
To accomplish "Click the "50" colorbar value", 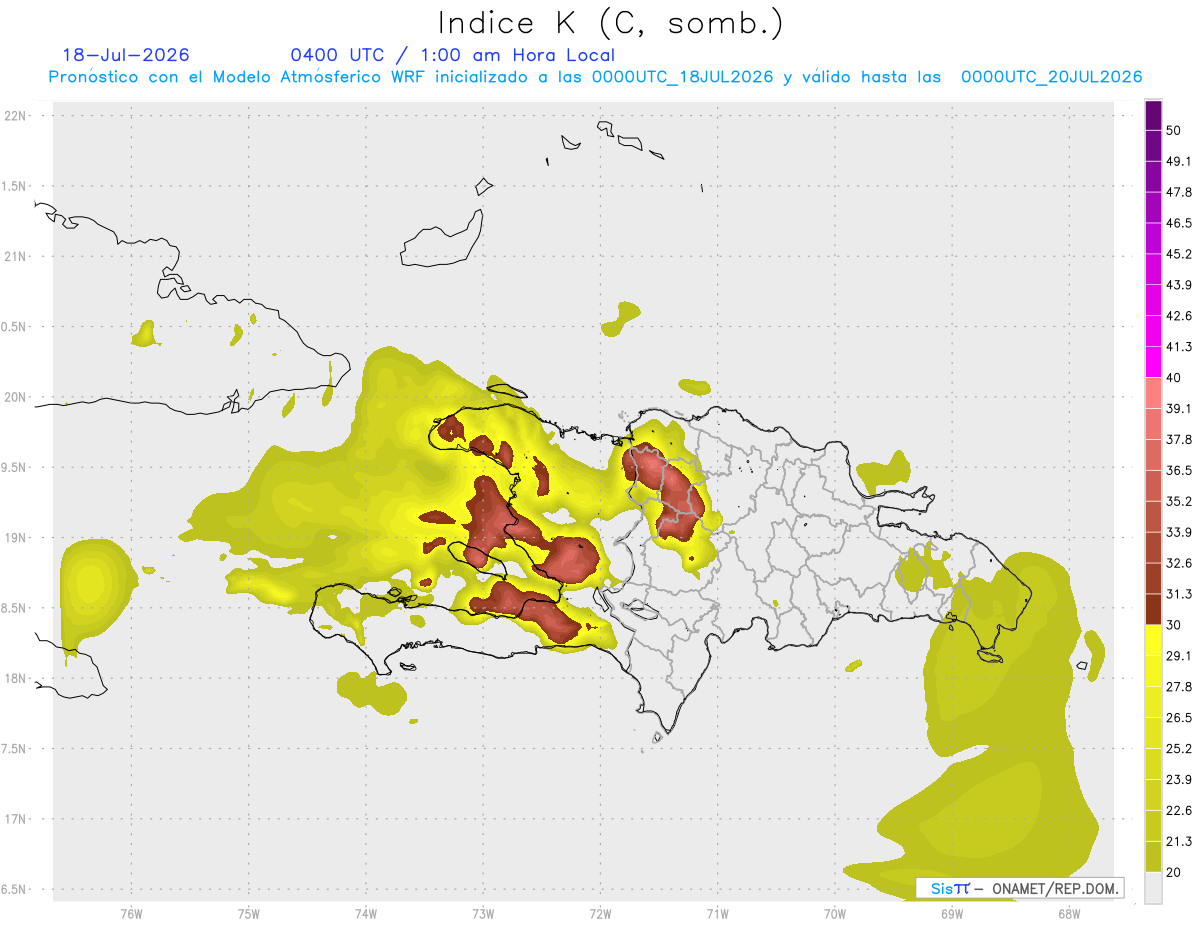I will [1174, 130].
